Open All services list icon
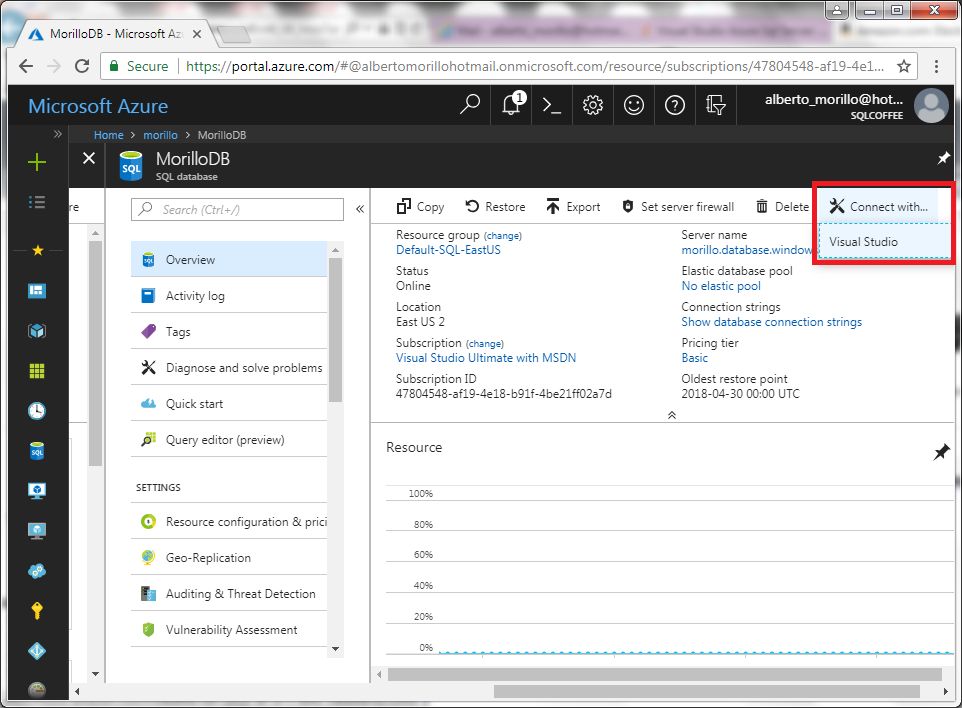The image size is (962, 708). (x=37, y=202)
